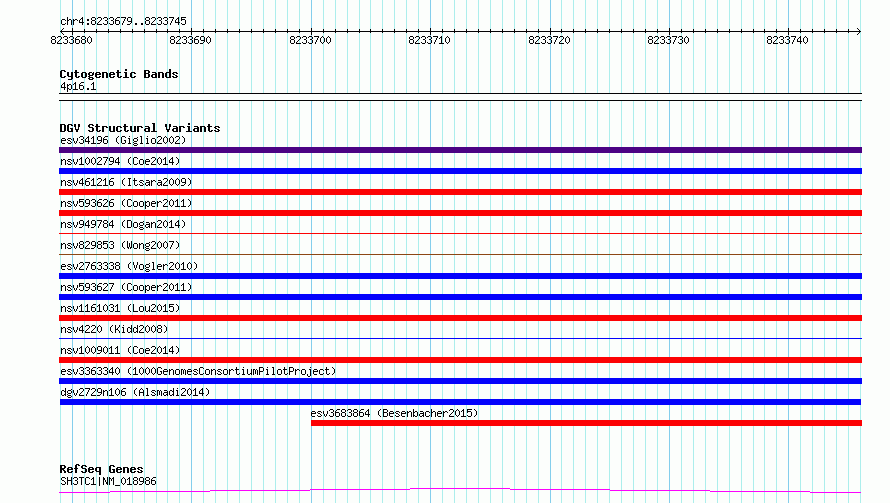Image resolution: width=890 pixels, height=503 pixels.
Task: Select the 4p16.1 cytogenetic band label
Action: [x=78, y=86]
